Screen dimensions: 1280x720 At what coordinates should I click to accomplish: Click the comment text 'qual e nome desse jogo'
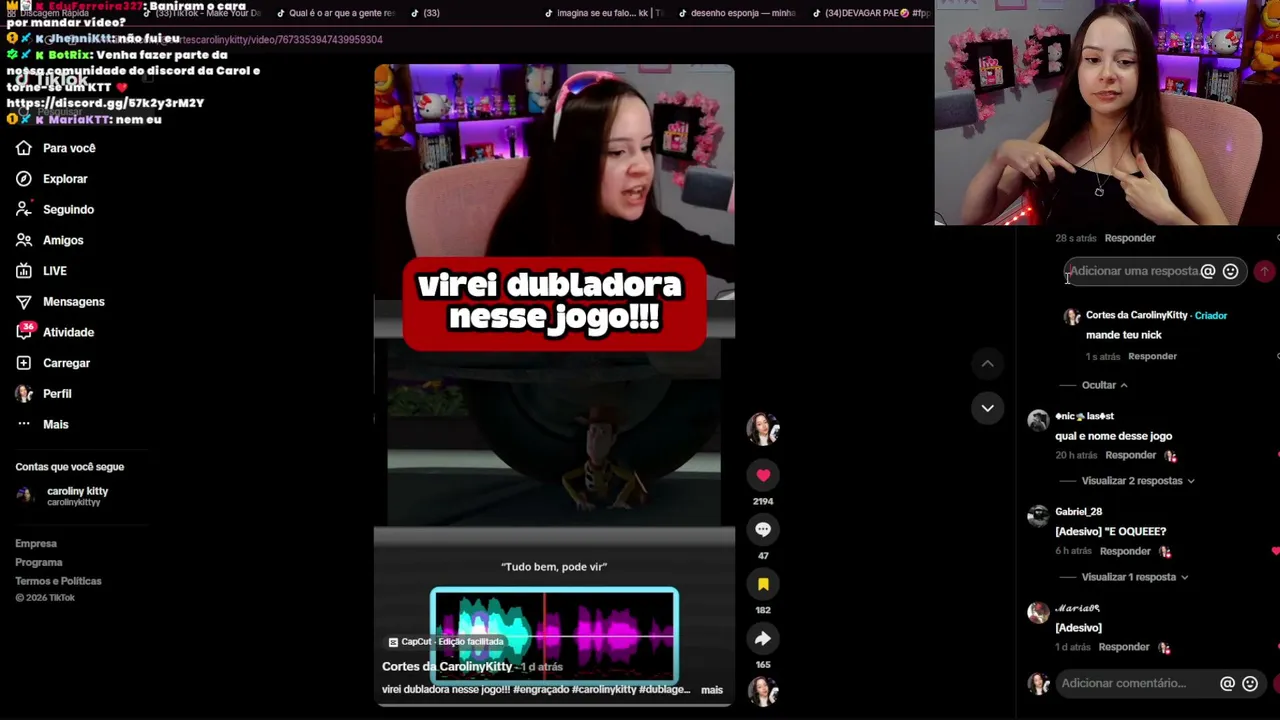pos(1113,436)
